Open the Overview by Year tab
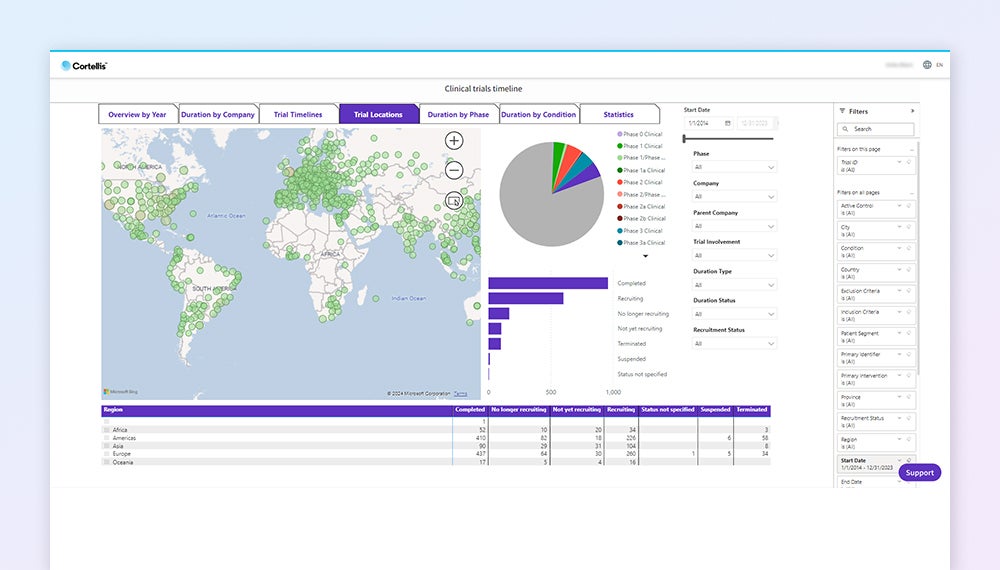 click(137, 115)
